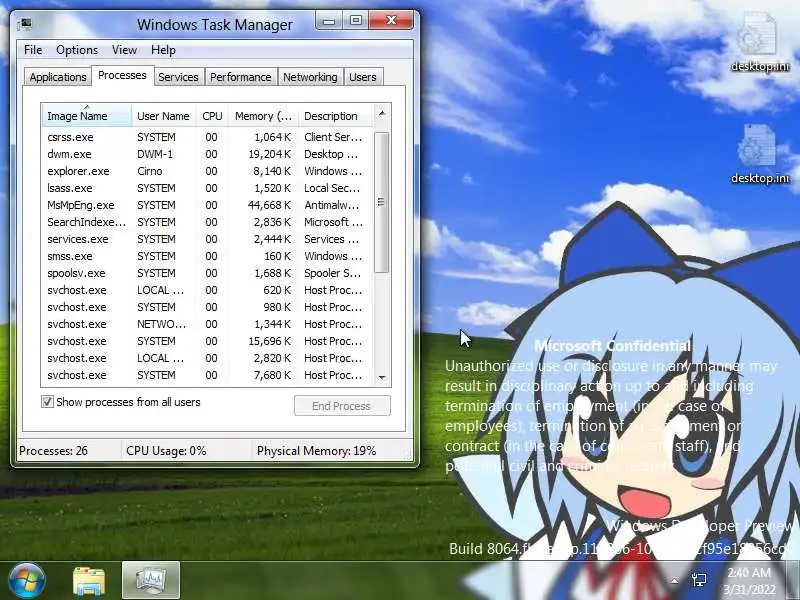Click the 44,668 K memory value
Image resolution: width=800 pixels, height=600 pixels.
tap(269, 205)
